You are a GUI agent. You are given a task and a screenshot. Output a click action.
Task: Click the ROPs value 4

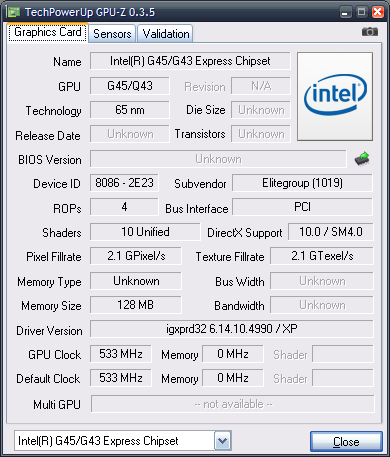(124, 207)
